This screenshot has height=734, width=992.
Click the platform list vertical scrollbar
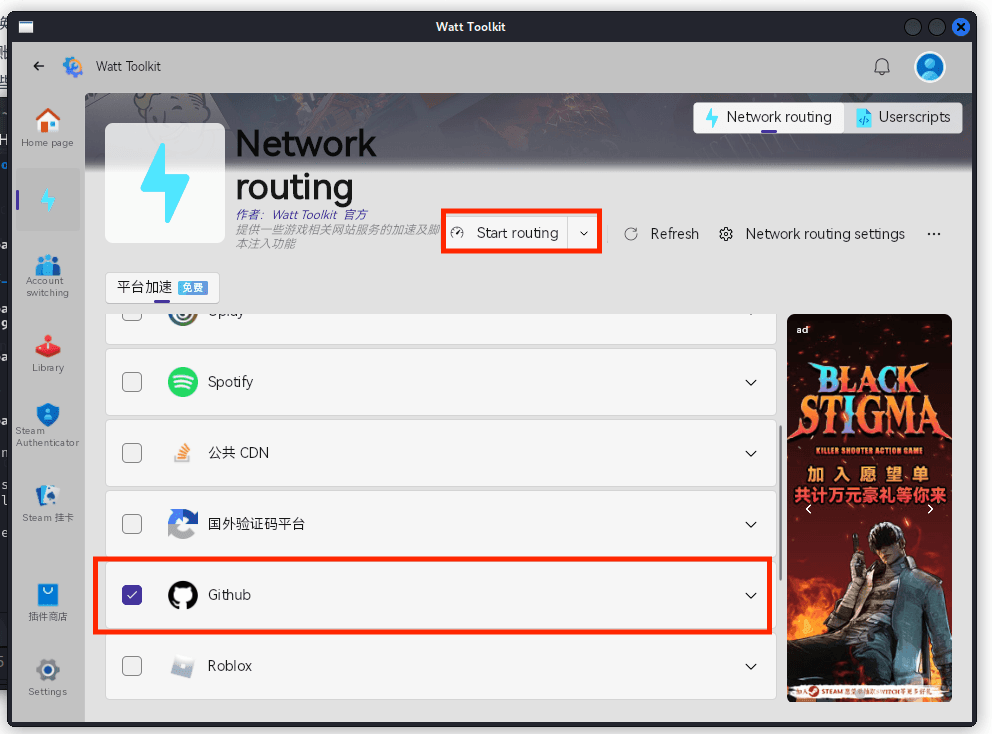tap(781, 502)
